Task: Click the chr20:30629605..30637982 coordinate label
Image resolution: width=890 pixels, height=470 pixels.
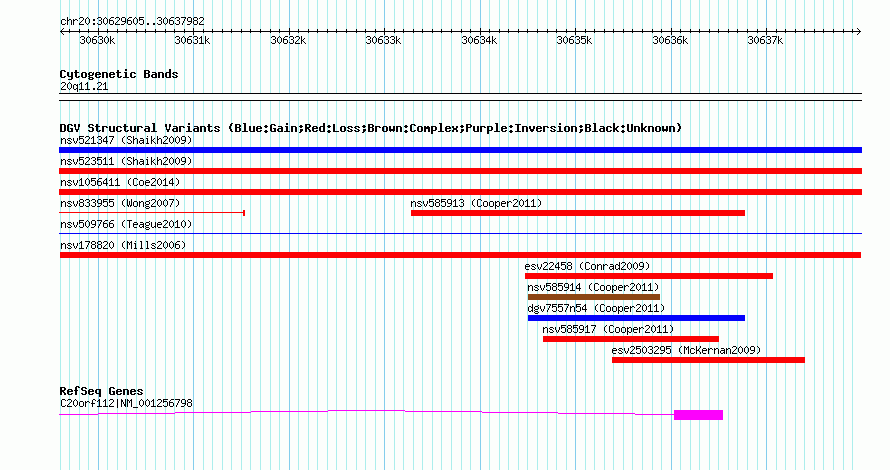Action: (132, 22)
